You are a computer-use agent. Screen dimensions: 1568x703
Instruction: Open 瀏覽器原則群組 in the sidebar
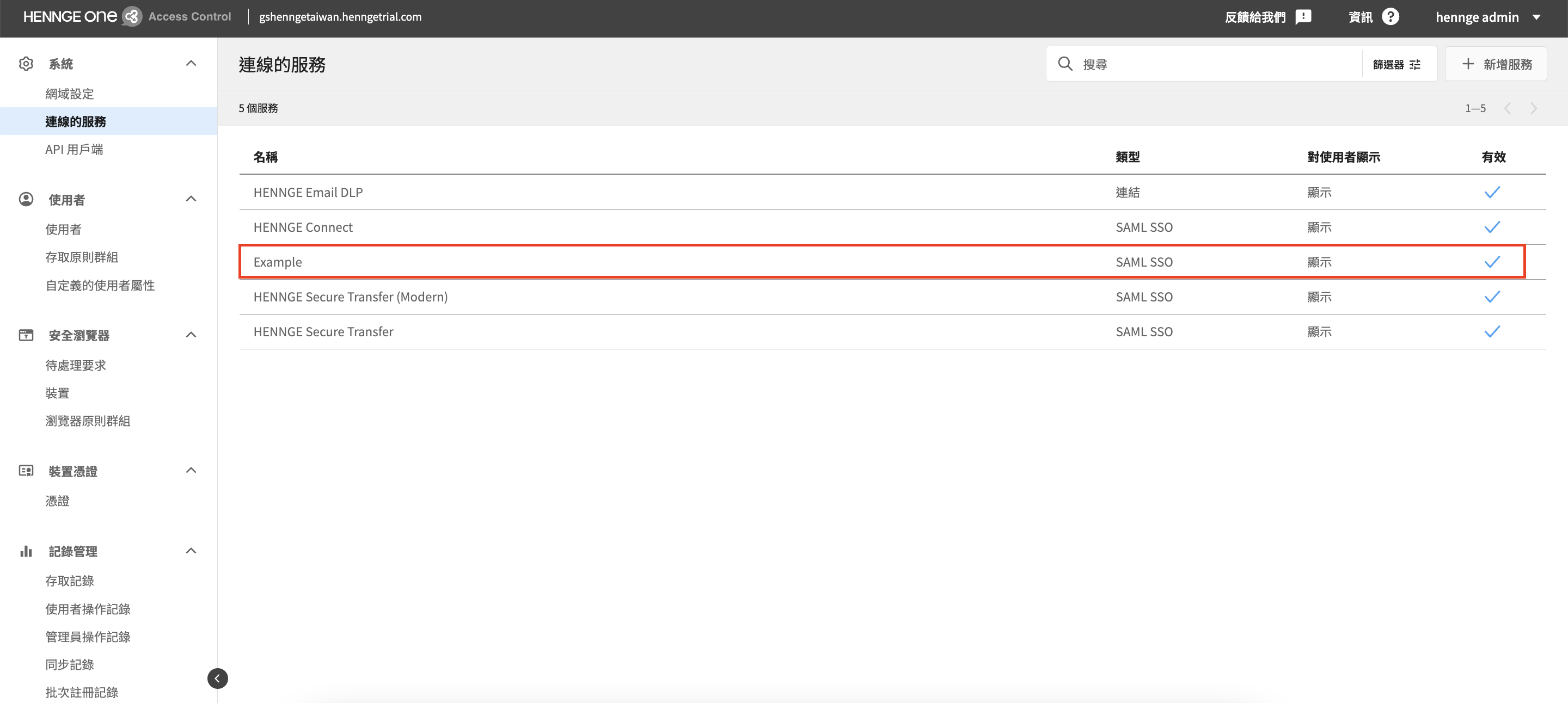pyautogui.click(x=88, y=421)
